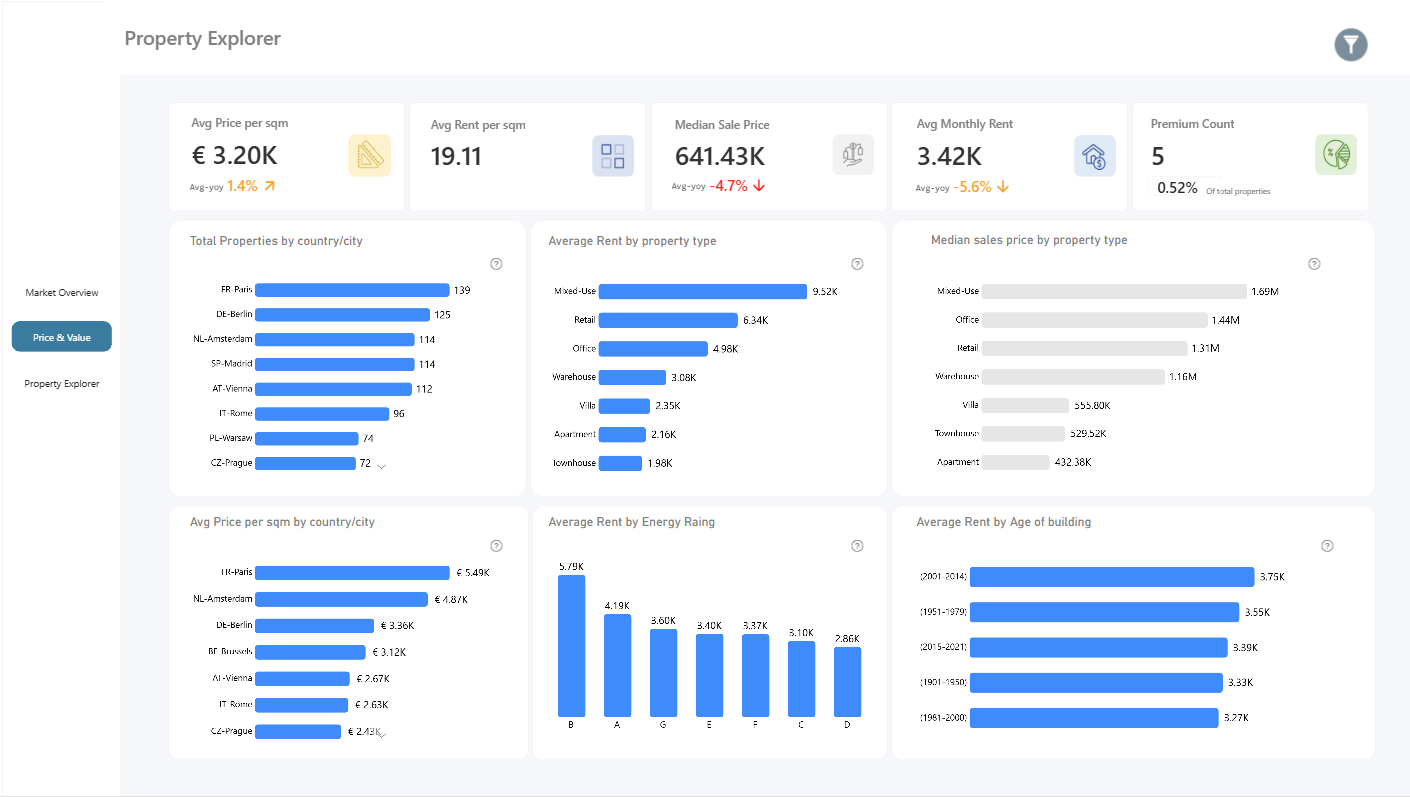Screen dimensions: 1410x797
Task: Click the energy rating B column
Action: (x=571, y=646)
